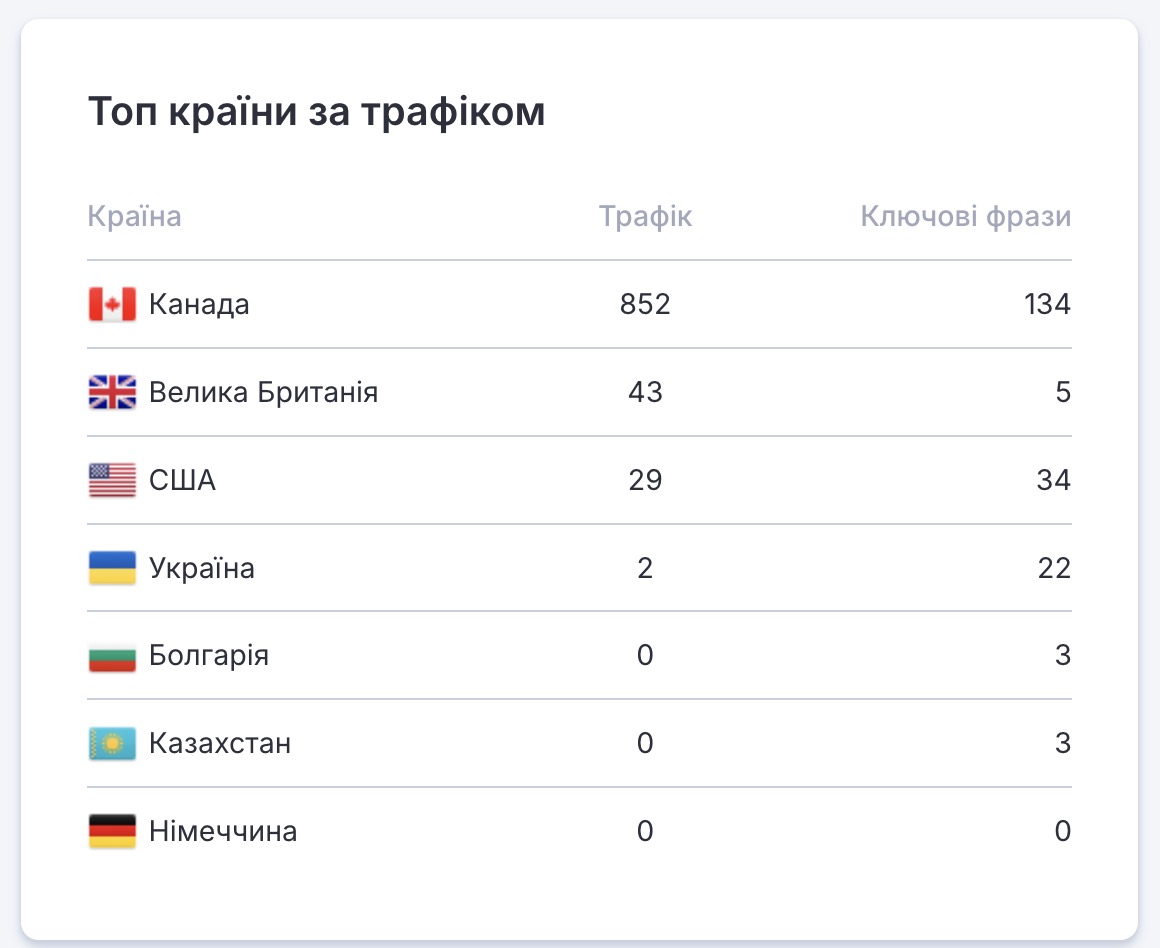Click the Bulgaria flag icon
Viewport: 1160px width, 948px height.
tap(112, 656)
